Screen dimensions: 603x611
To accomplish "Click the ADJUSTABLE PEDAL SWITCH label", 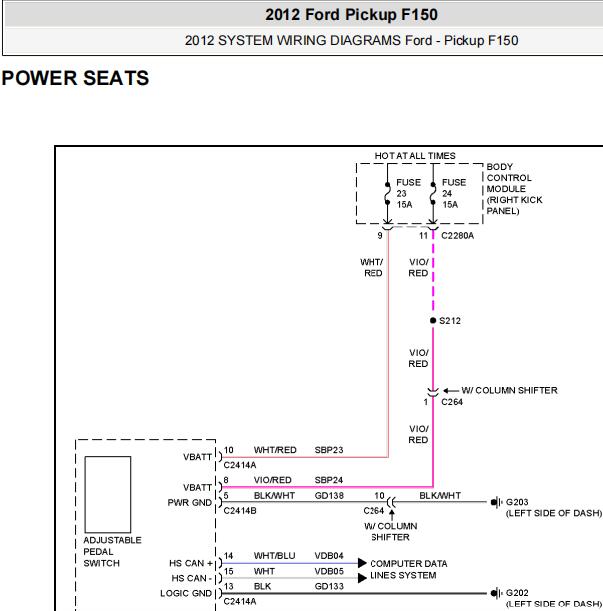I will pos(112,552).
